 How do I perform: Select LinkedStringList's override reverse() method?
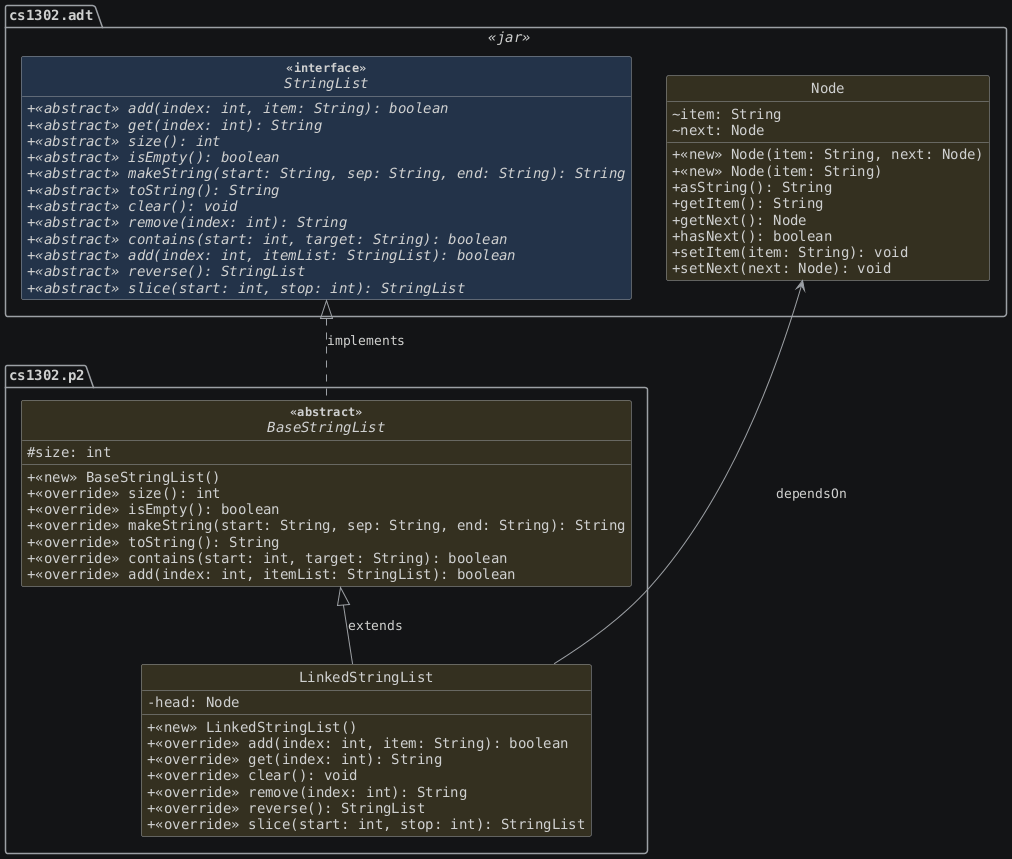pos(286,809)
